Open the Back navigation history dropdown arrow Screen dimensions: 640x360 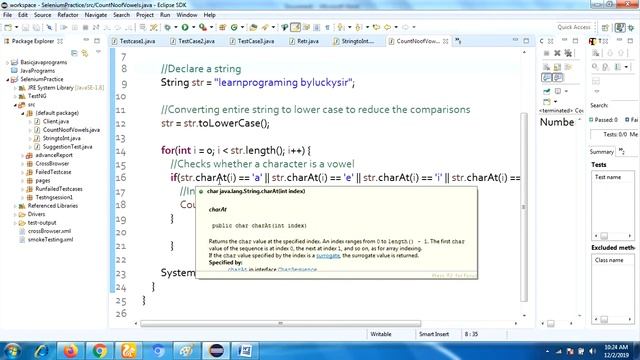tap(396, 27)
